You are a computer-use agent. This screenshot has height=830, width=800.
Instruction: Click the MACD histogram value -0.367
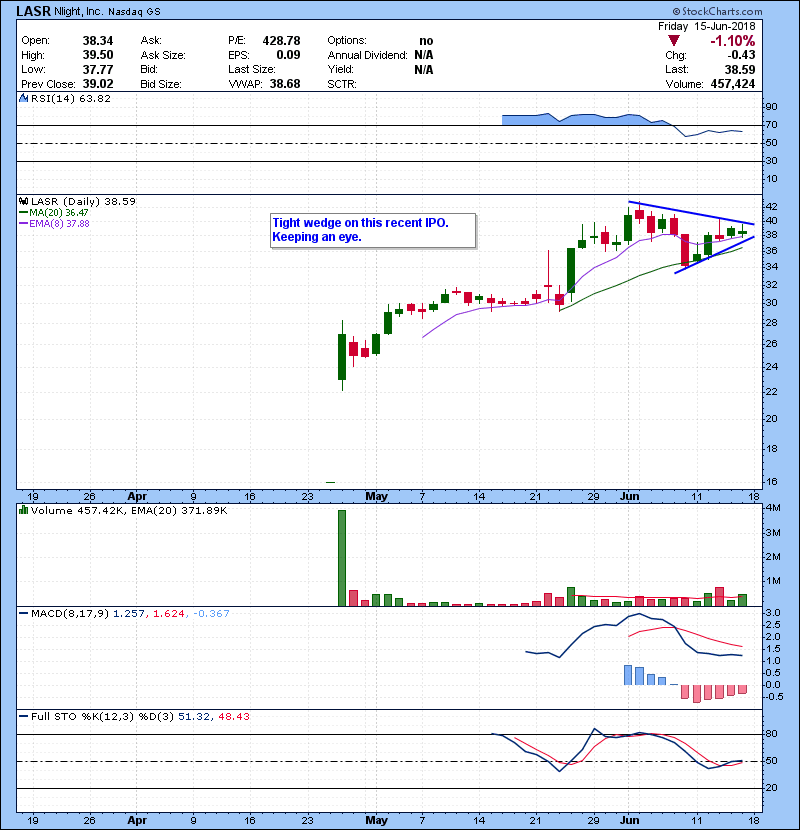coord(211,614)
